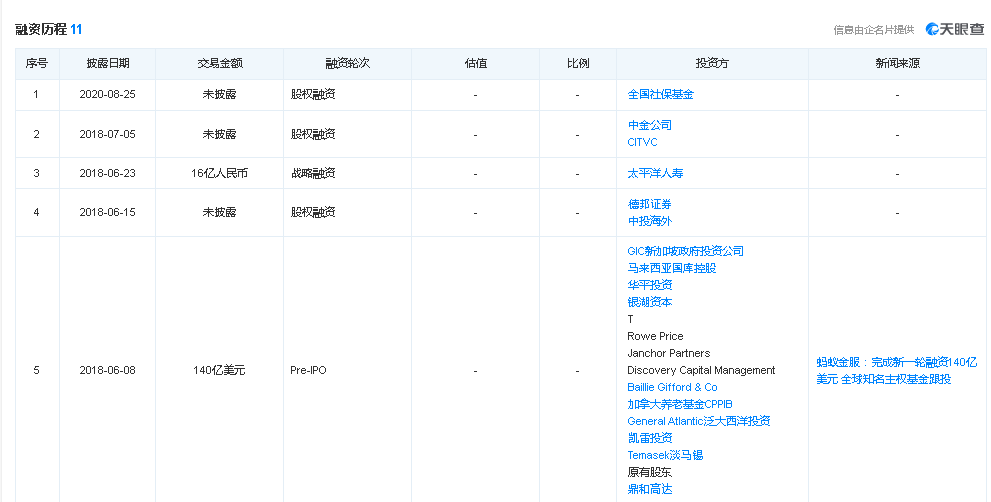Click the 序号 column header
This screenshot has width=991, height=502.
pos(37,63)
